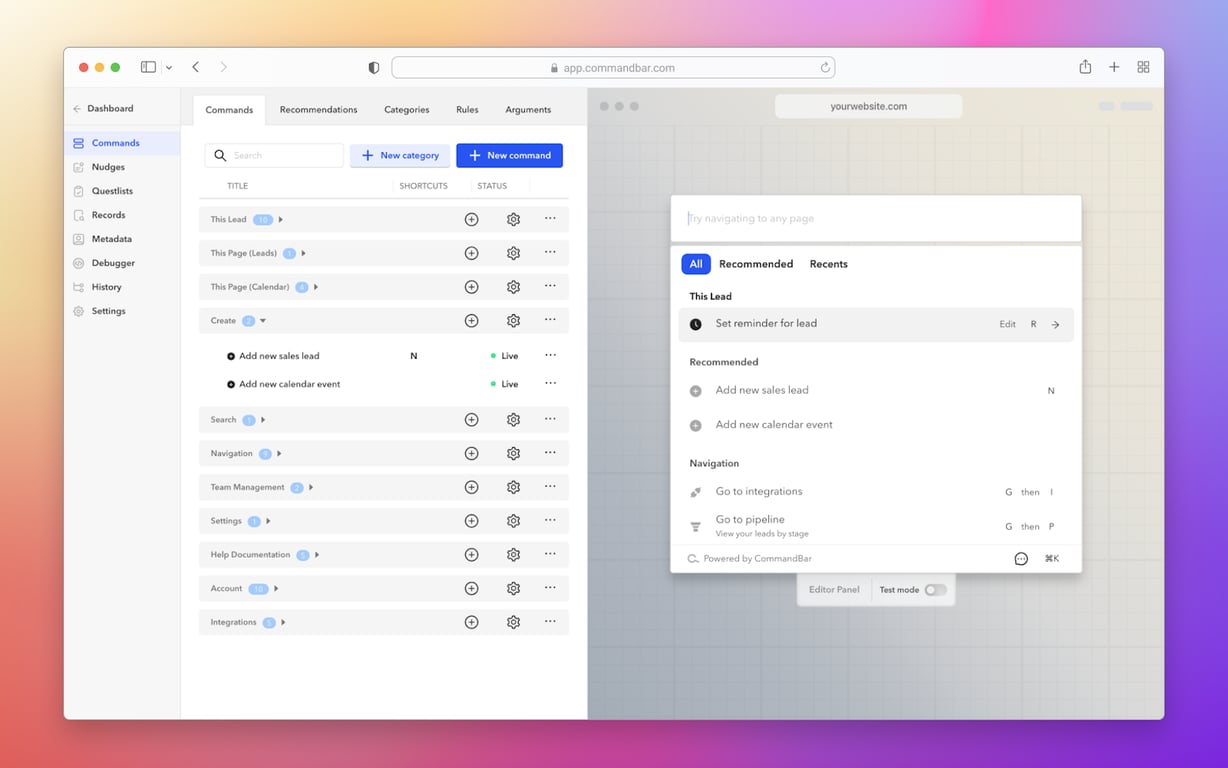
Task: Expand the Search category
Action: (263, 420)
